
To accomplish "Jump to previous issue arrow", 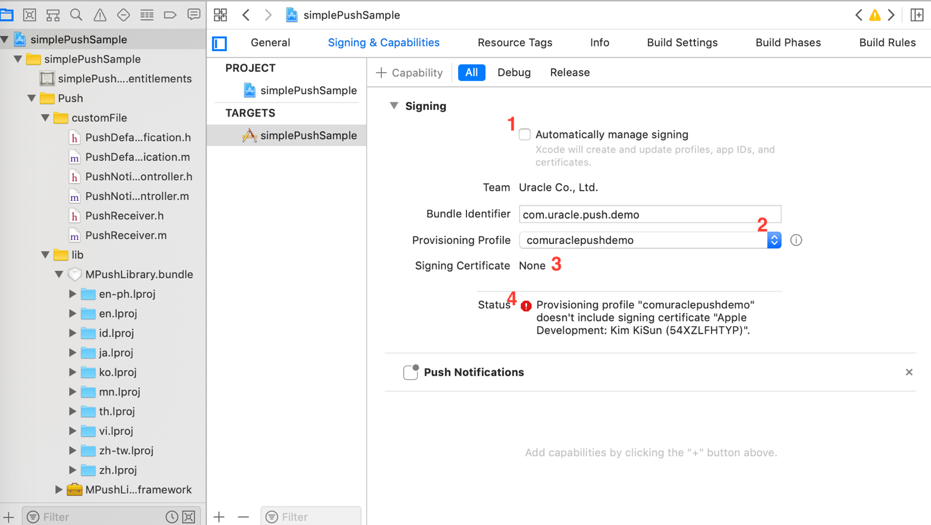I will click(x=859, y=15).
